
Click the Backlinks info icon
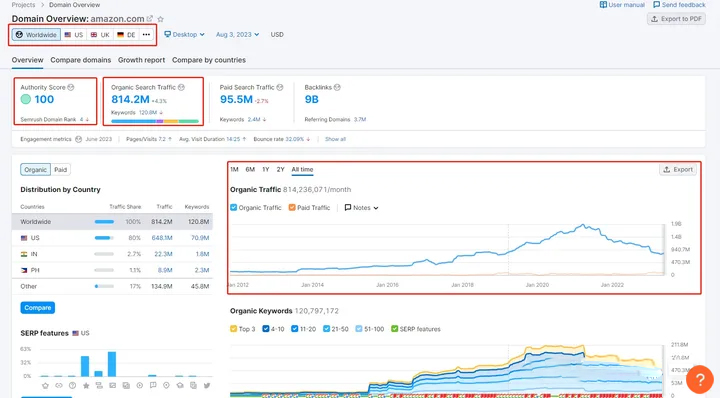[x=337, y=87]
